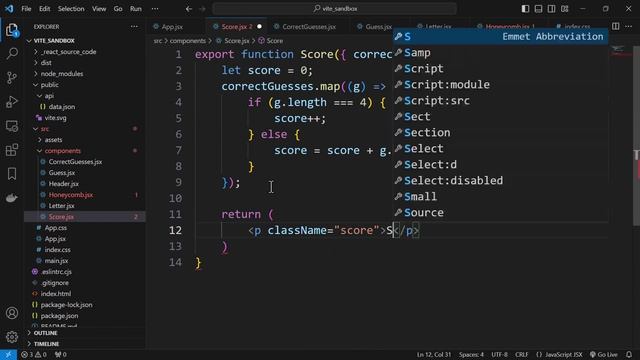
Task: Open Remote Explorer view
Action: coord(12,126)
